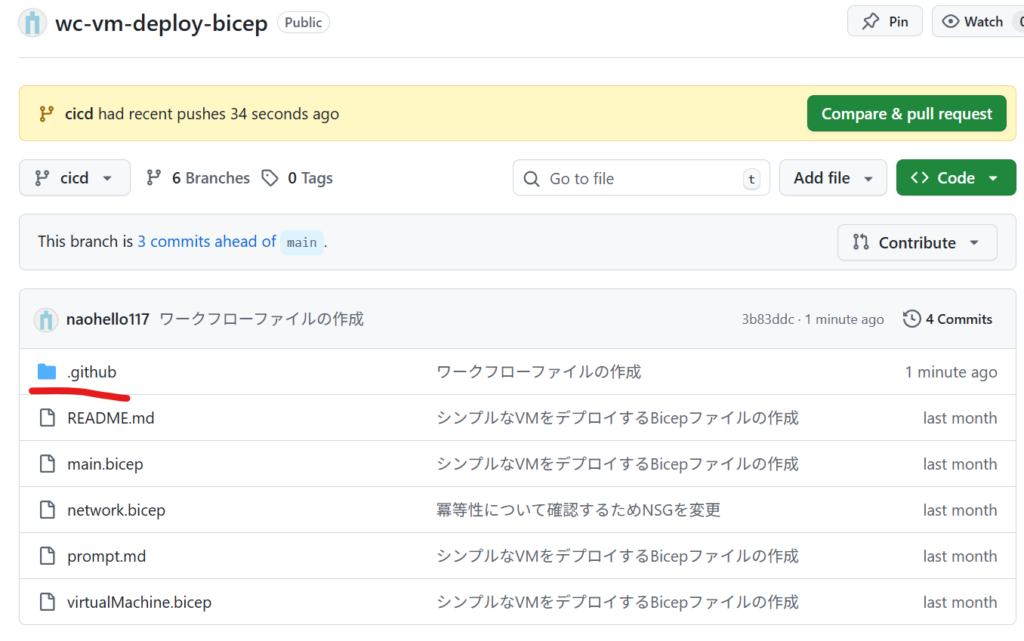Pin this repository using Pin button
Screen dimensions: 1024x641
[x=885, y=21]
